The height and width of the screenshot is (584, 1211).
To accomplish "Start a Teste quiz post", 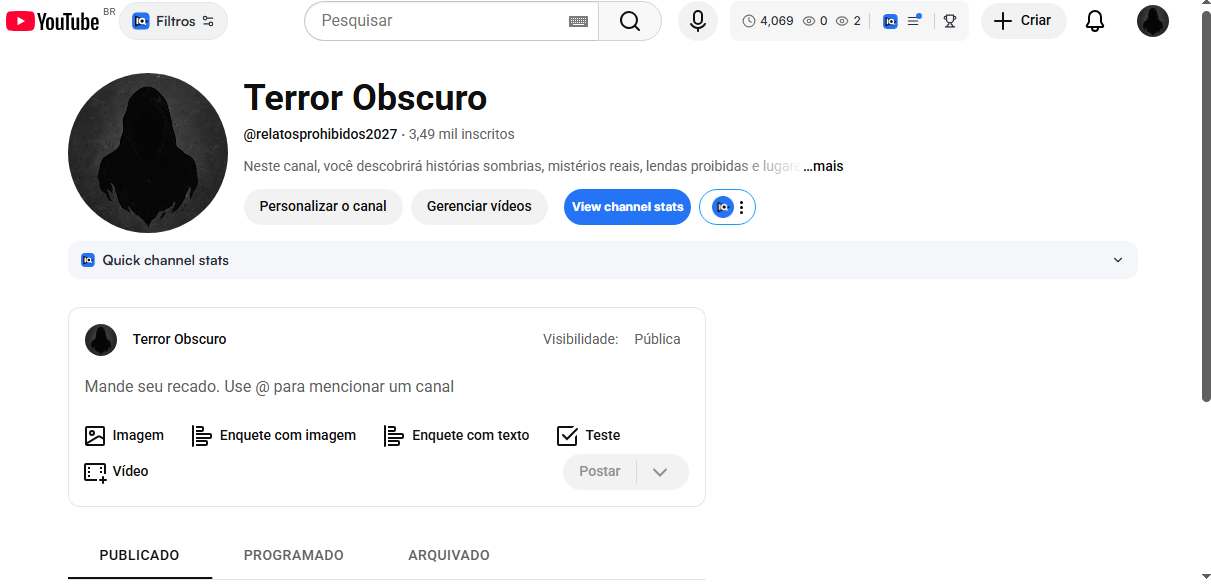I will [588, 435].
